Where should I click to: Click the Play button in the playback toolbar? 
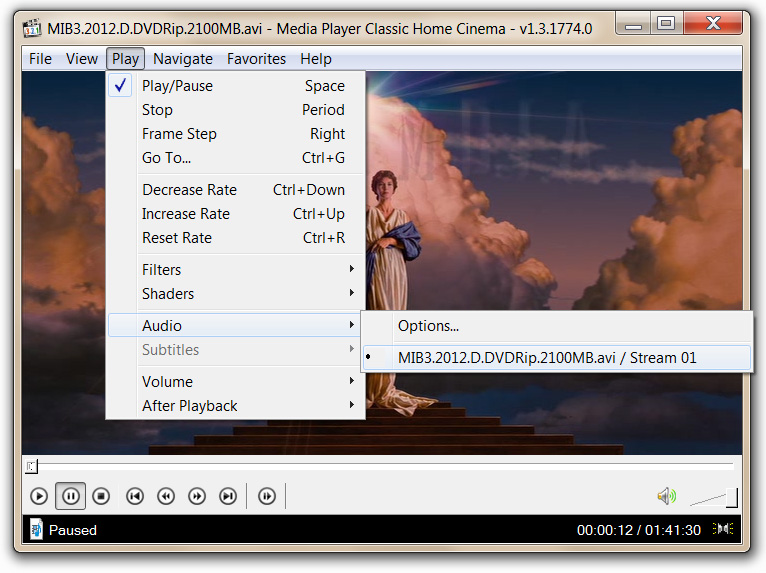[39, 496]
